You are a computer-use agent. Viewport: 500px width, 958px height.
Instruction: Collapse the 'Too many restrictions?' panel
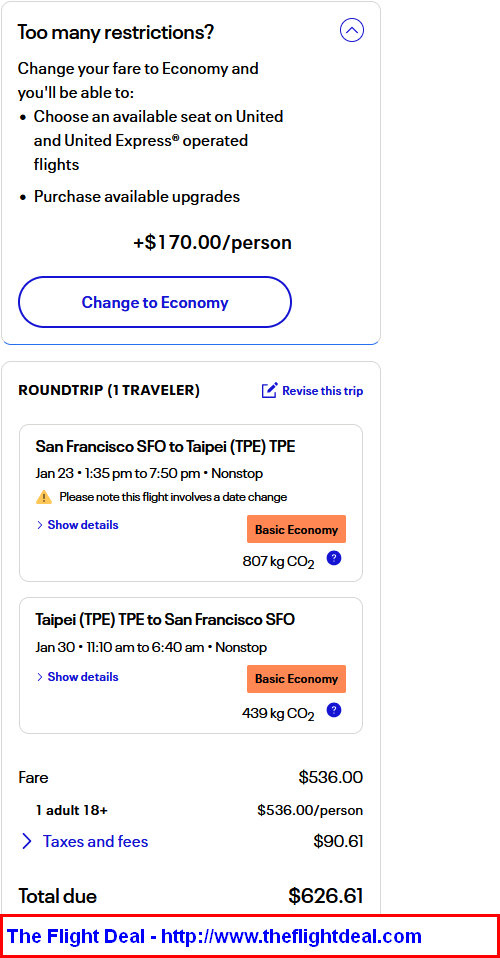(x=351, y=30)
